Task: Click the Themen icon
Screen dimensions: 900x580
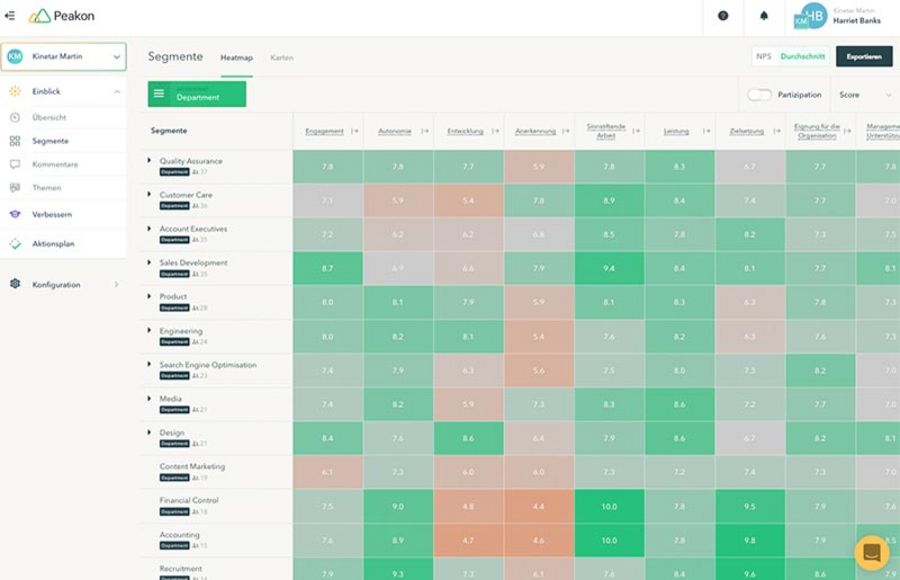Action: (15, 188)
